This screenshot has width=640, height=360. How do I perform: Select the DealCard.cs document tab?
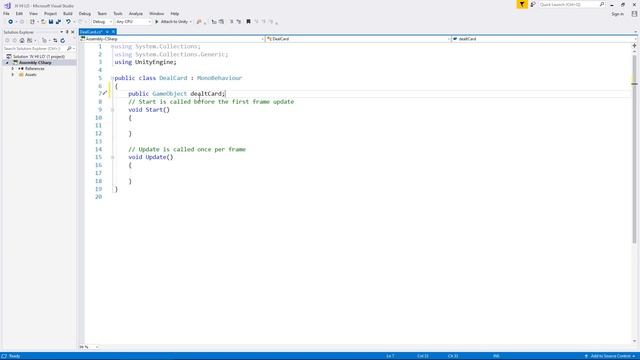[91, 32]
